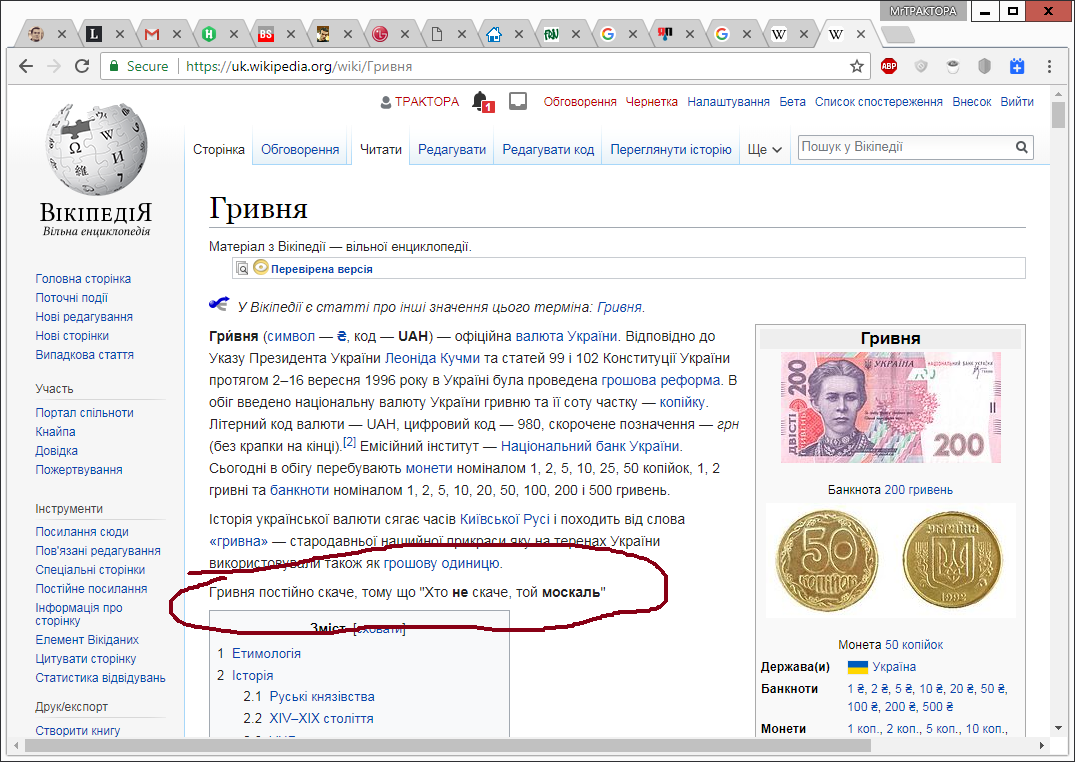
Task: Switch to the BS favicon tab
Action: 265,34
